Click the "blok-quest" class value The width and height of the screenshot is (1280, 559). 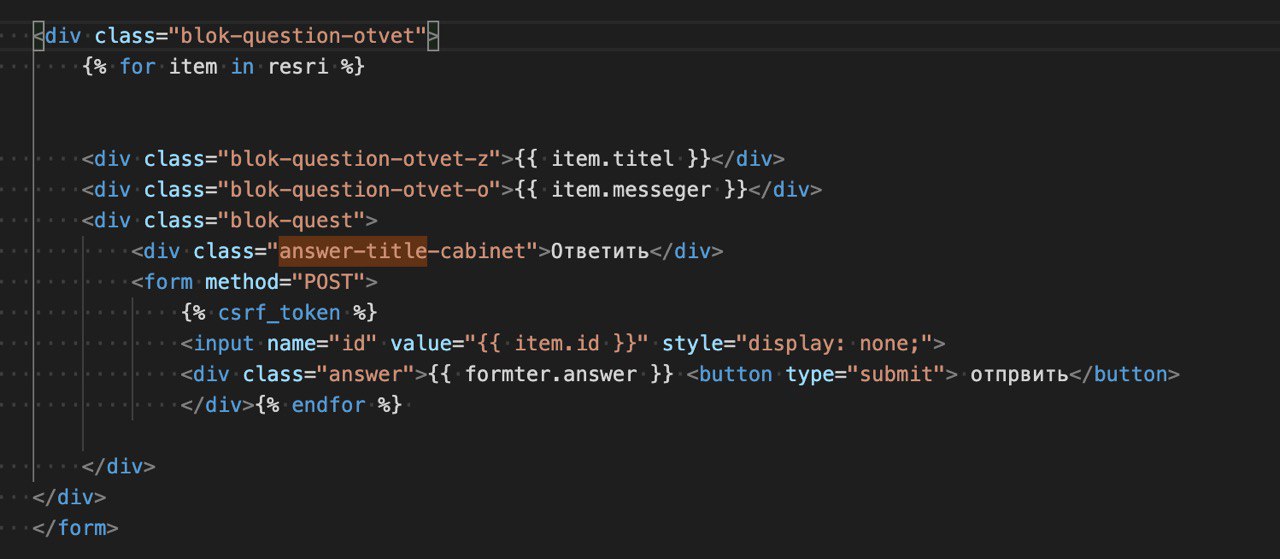(298, 221)
